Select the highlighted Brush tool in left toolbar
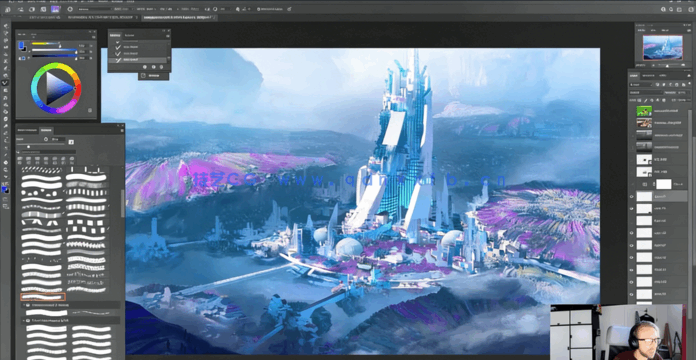The width and height of the screenshot is (696, 360). click(x=5, y=83)
